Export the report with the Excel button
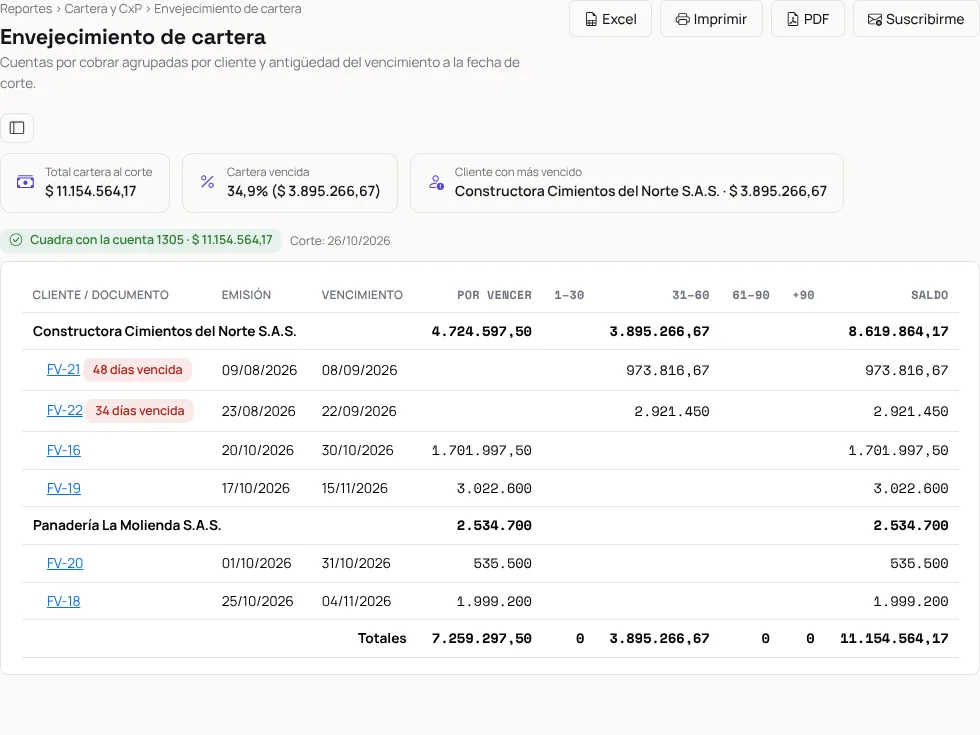This screenshot has height=735, width=980. [610, 19]
